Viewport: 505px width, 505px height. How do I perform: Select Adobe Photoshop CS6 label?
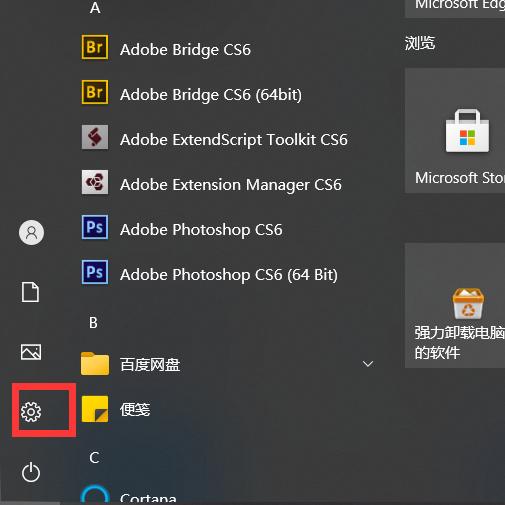[201, 230]
